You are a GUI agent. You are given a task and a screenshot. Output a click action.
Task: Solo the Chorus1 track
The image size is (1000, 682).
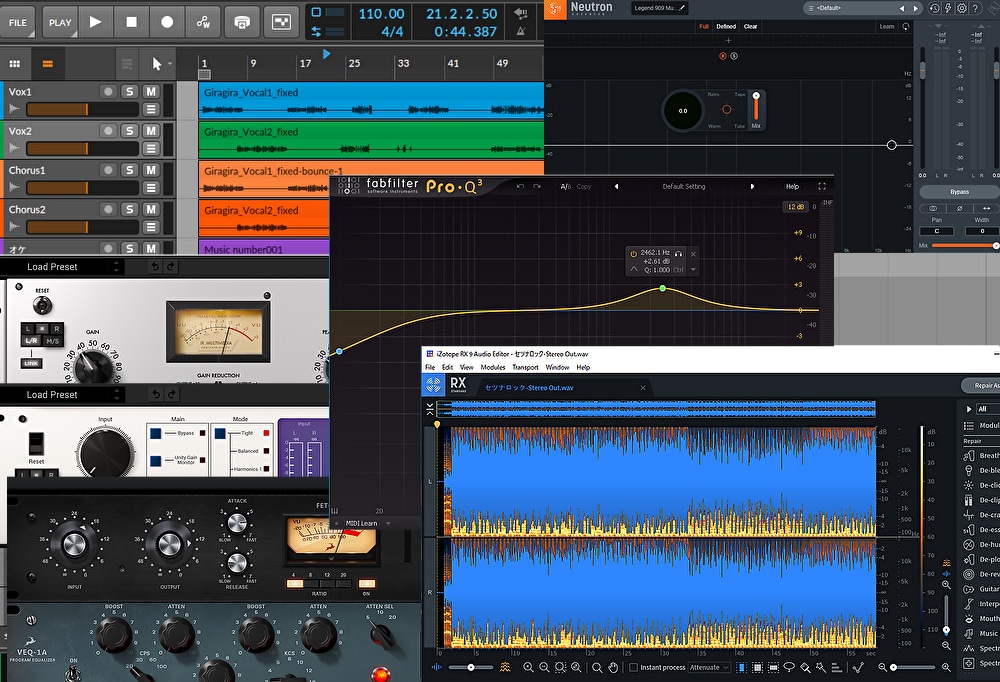click(x=130, y=170)
